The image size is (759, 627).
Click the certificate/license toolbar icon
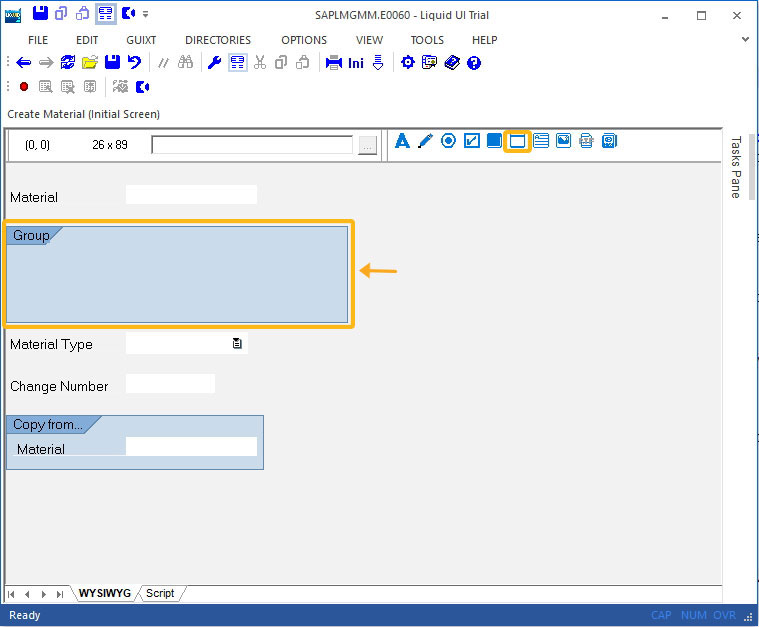point(429,62)
